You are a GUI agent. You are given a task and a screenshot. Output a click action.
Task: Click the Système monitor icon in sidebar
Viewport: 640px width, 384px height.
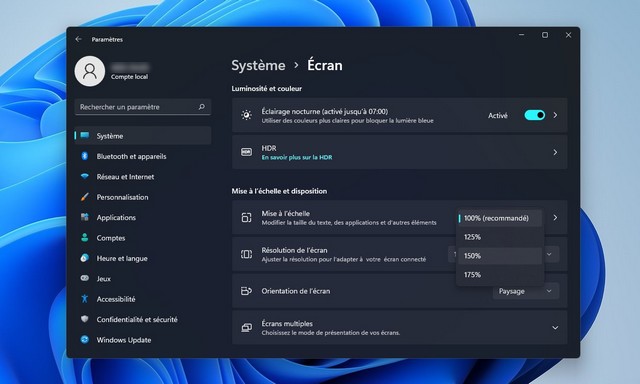point(85,135)
